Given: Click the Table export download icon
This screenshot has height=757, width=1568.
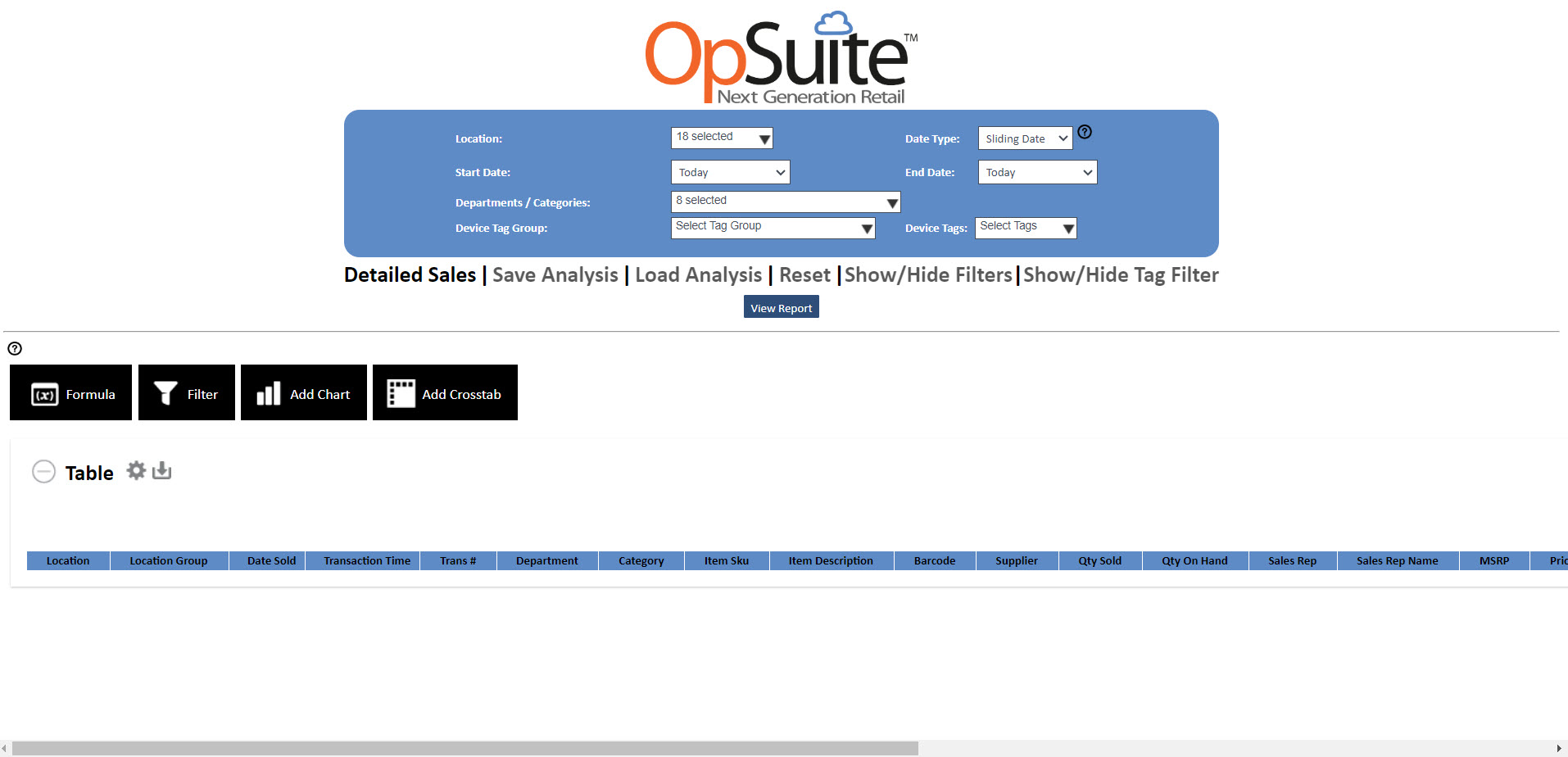Looking at the screenshot, I should pos(162,470).
